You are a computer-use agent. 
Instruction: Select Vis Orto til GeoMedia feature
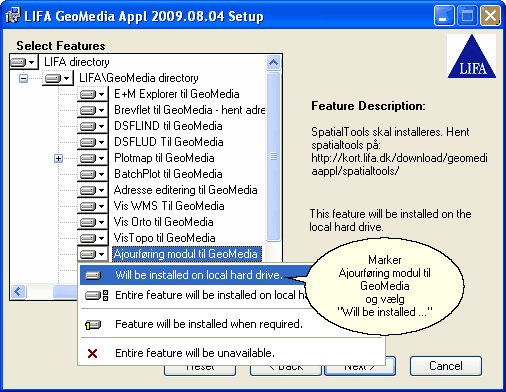(x=163, y=222)
